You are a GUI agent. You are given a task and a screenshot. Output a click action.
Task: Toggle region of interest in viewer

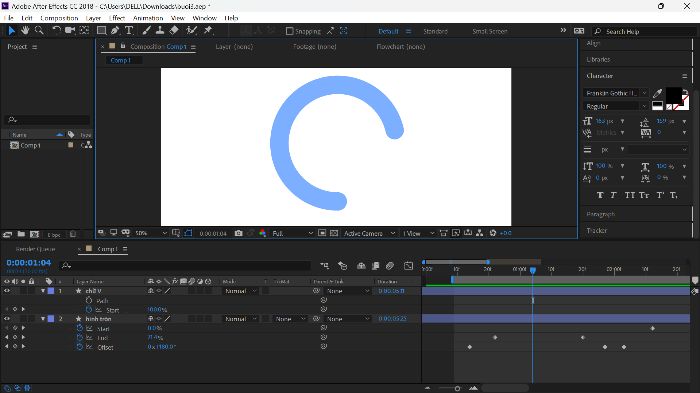(322, 233)
